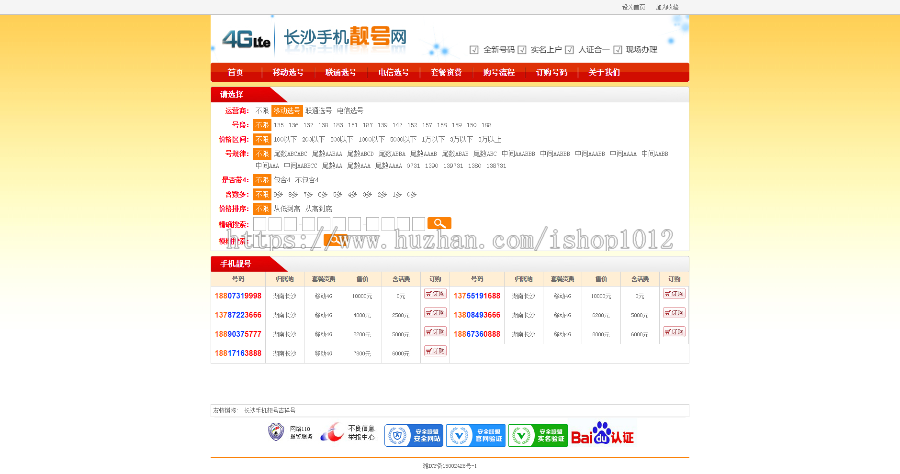This screenshot has height=474, width=900.
Task: Select 不限 in the 号段 row
Action: pos(262,125)
